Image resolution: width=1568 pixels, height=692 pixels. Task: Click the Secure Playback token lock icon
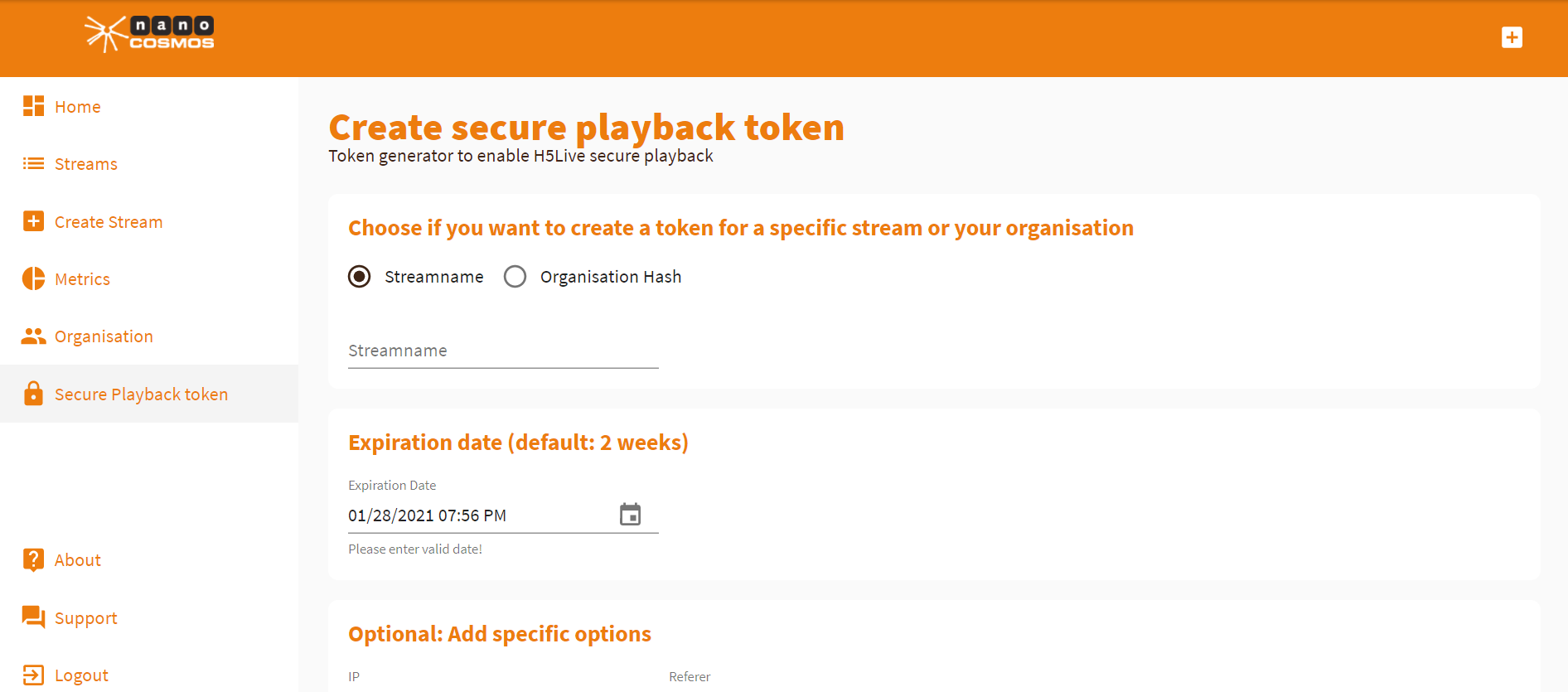33,394
